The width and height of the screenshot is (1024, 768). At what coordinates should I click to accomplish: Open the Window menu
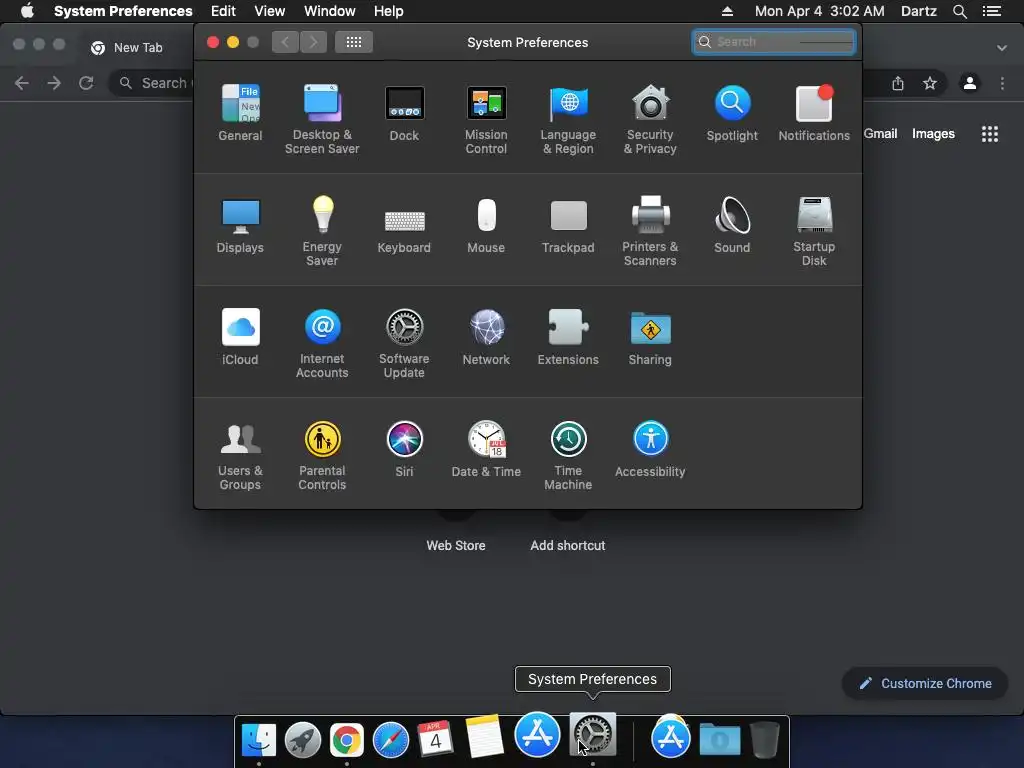click(329, 11)
